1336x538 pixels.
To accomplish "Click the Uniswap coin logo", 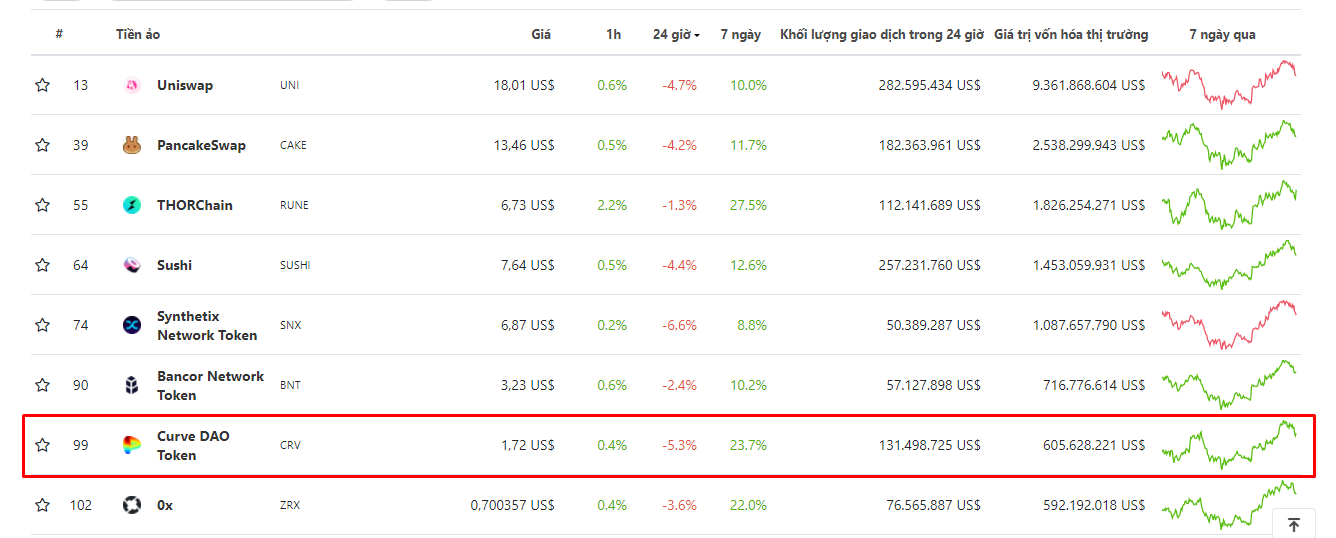I will tap(132, 85).
